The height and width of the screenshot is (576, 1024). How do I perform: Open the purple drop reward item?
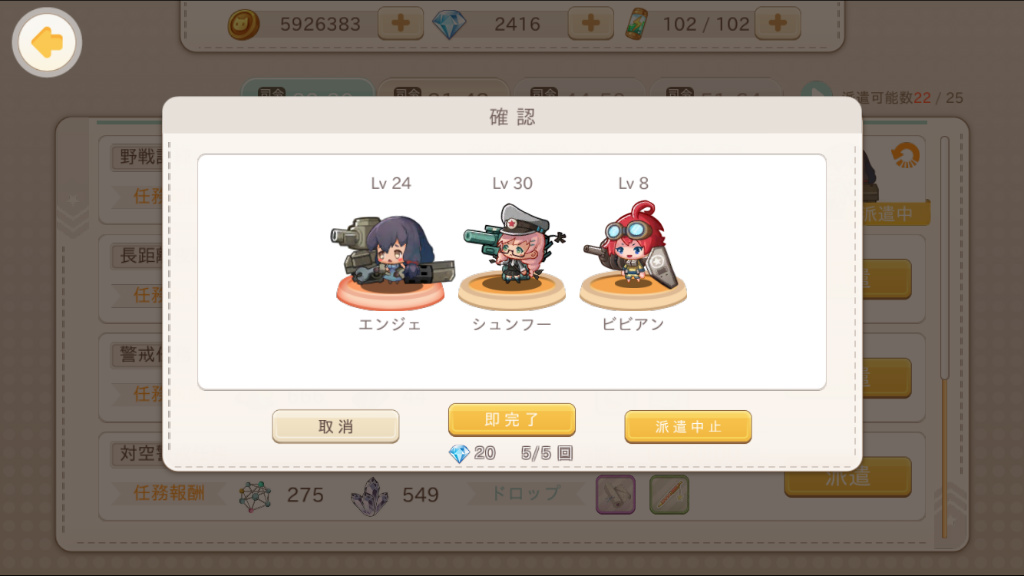615,494
